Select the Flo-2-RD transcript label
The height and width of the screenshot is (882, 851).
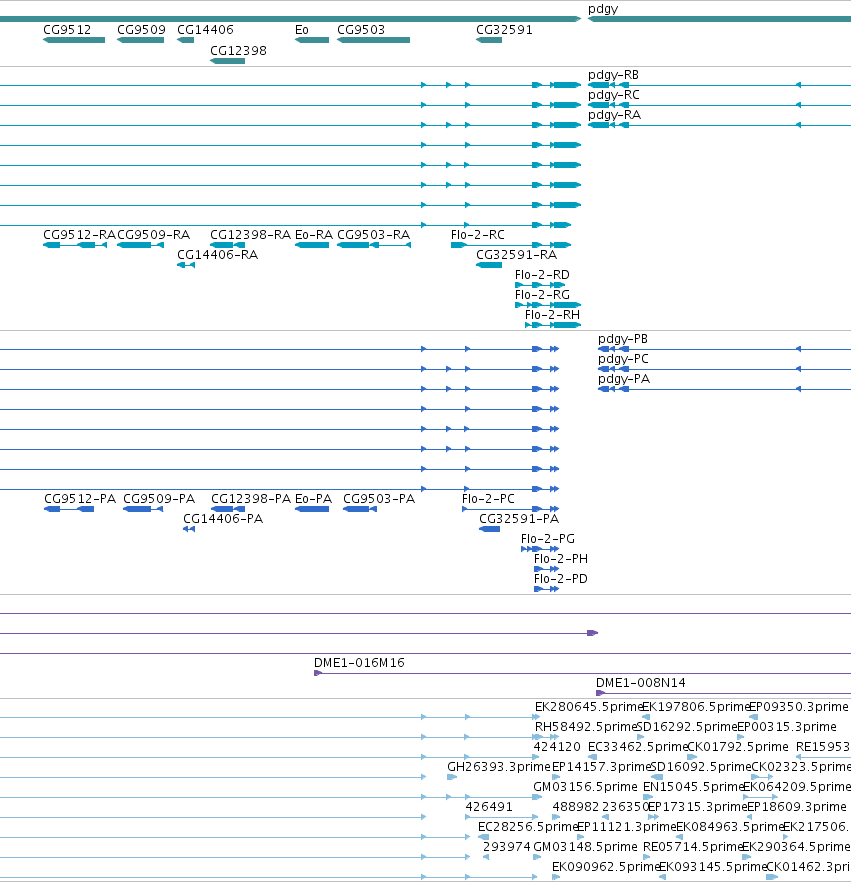(542, 275)
